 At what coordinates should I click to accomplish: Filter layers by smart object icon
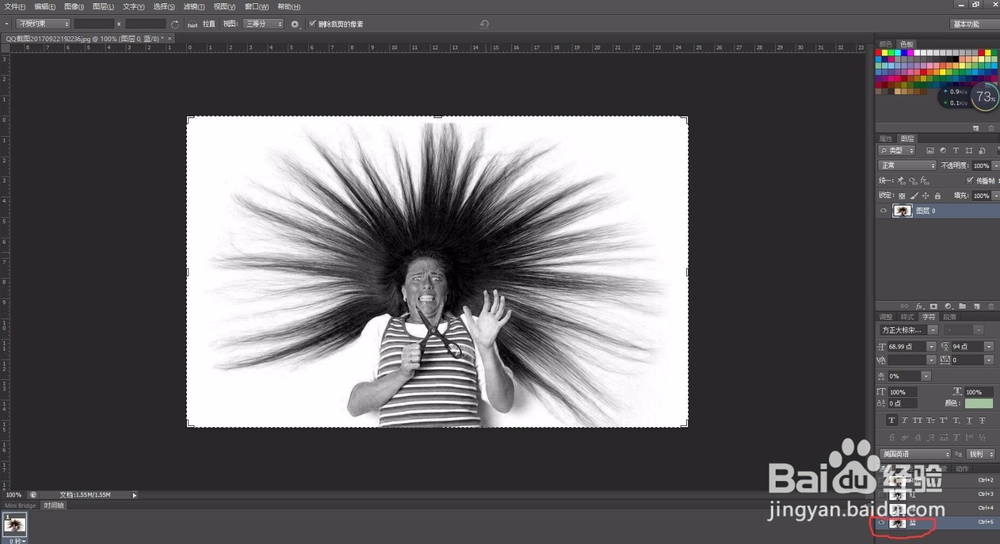tap(982, 151)
